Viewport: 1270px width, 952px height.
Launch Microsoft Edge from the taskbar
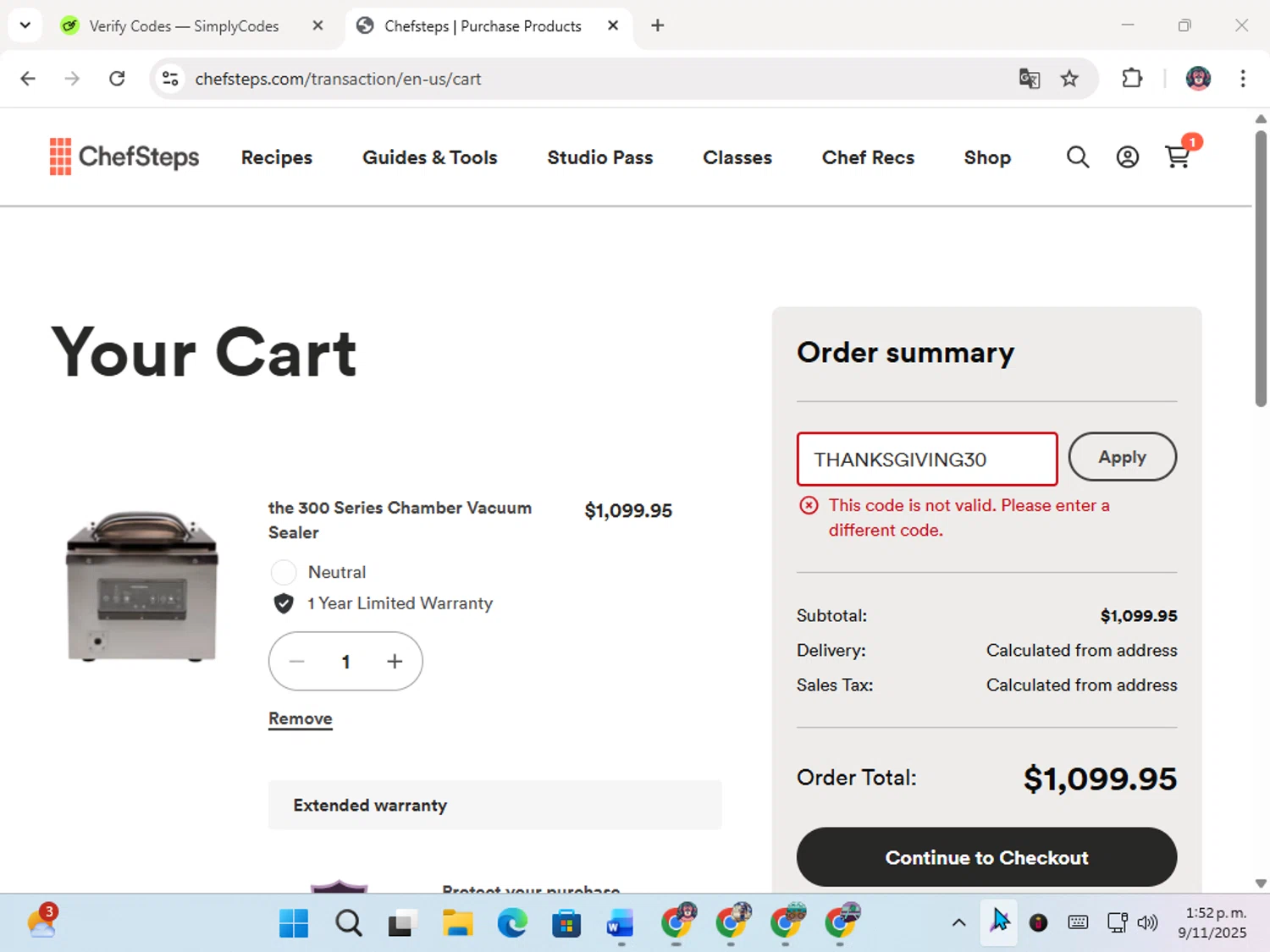(x=511, y=923)
